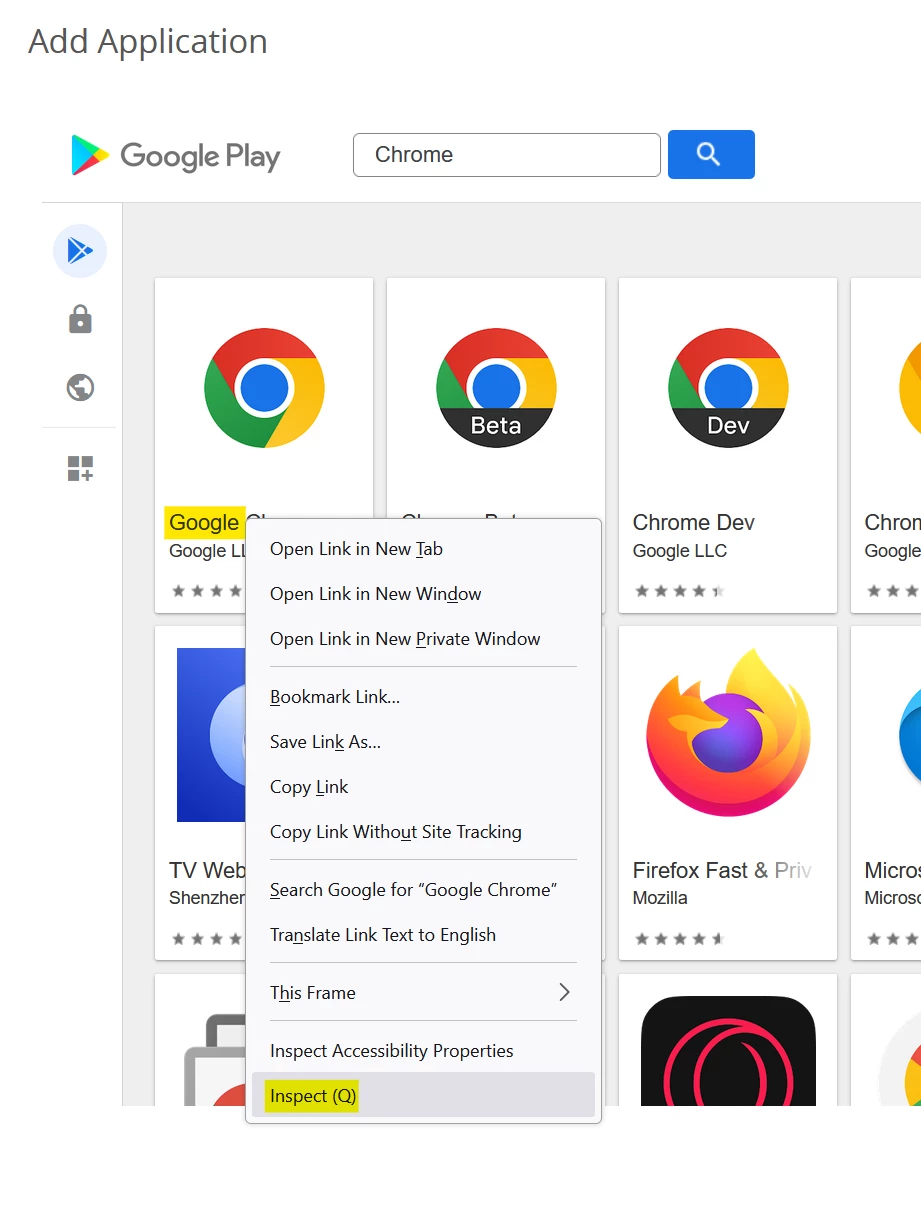Click the TV Web app title
This screenshot has height=1216, width=921.
[207, 870]
